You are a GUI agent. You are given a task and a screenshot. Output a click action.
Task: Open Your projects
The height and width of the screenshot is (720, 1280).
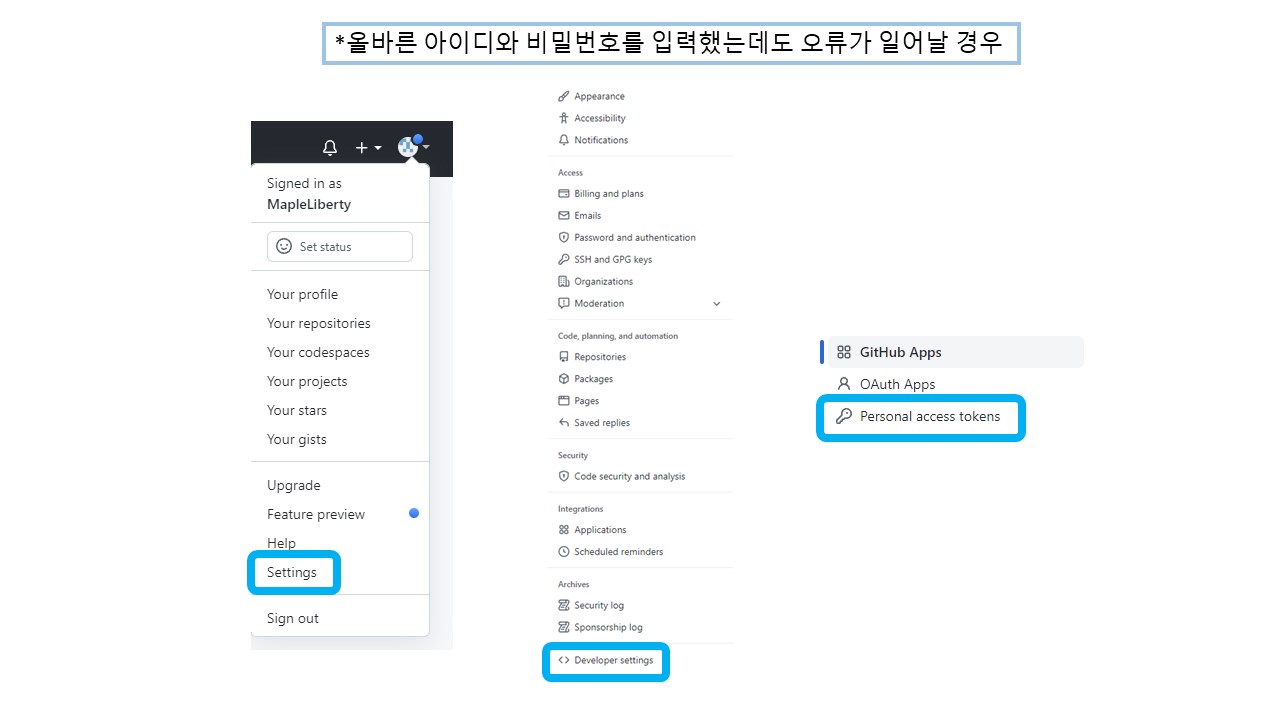tap(307, 381)
